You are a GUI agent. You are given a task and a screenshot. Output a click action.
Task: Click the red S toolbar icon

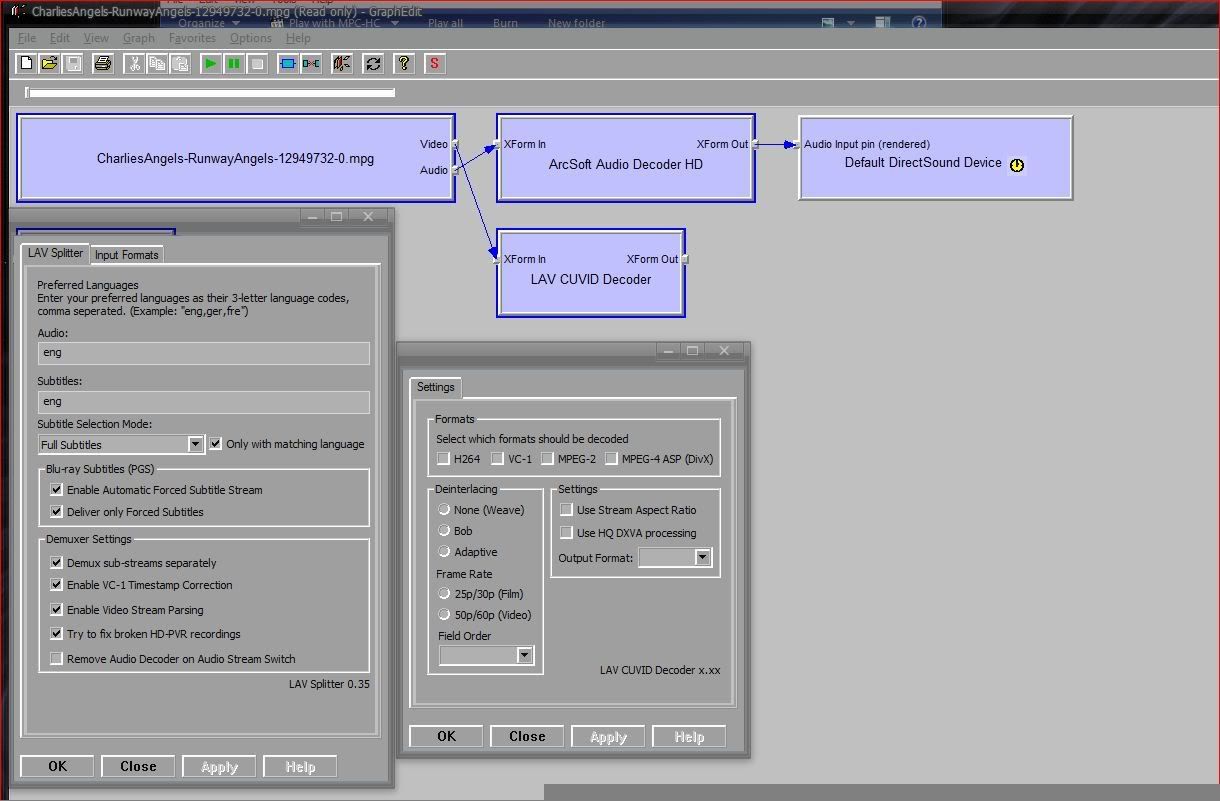pyautogui.click(x=434, y=64)
